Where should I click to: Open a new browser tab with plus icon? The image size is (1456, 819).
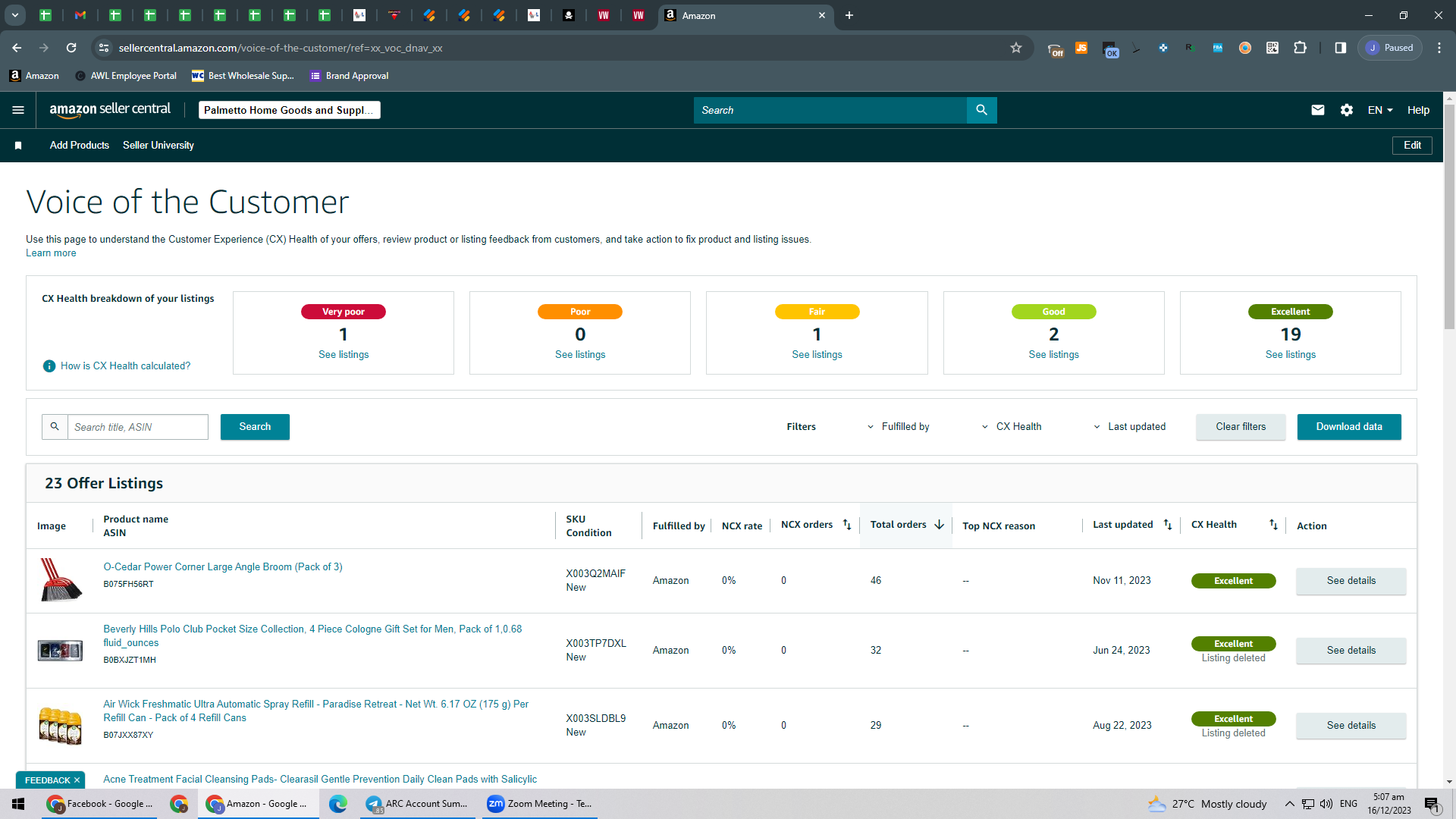point(849,15)
